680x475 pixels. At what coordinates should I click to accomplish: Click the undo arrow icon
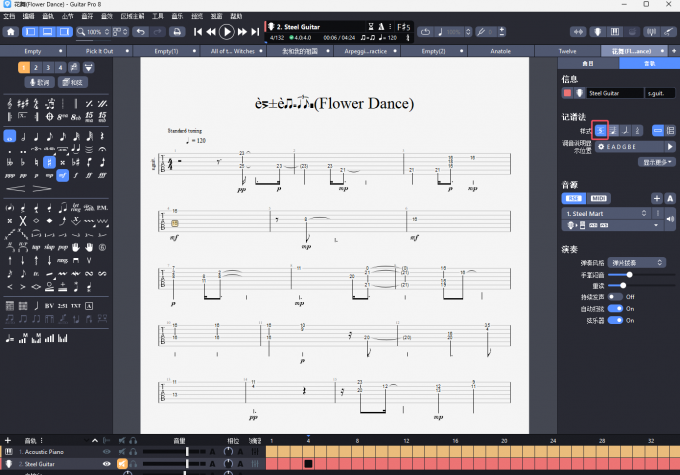coord(141,32)
